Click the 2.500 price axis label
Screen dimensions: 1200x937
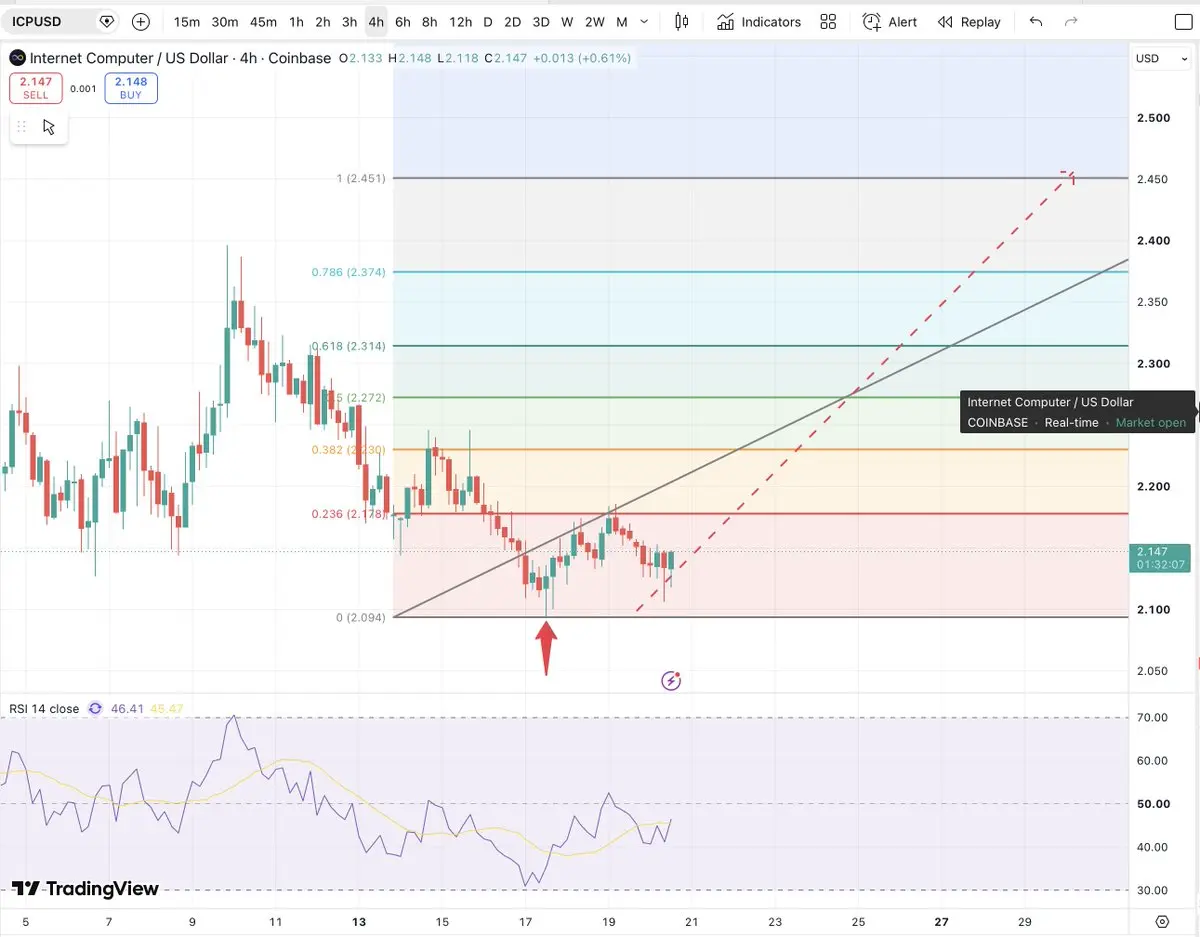click(x=1153, y=118)
